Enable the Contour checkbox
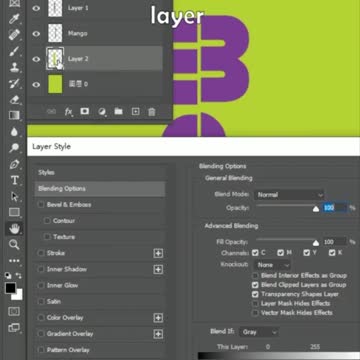360x360 pixels. [47, 221]
